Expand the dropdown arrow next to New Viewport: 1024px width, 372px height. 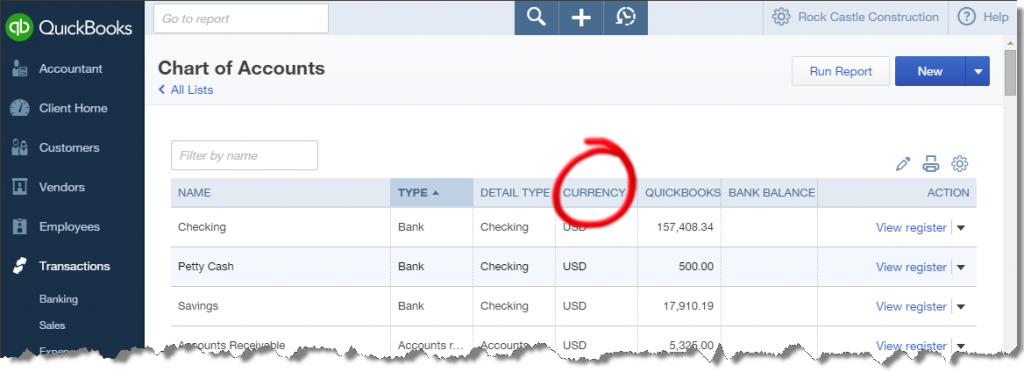(978, 71)
